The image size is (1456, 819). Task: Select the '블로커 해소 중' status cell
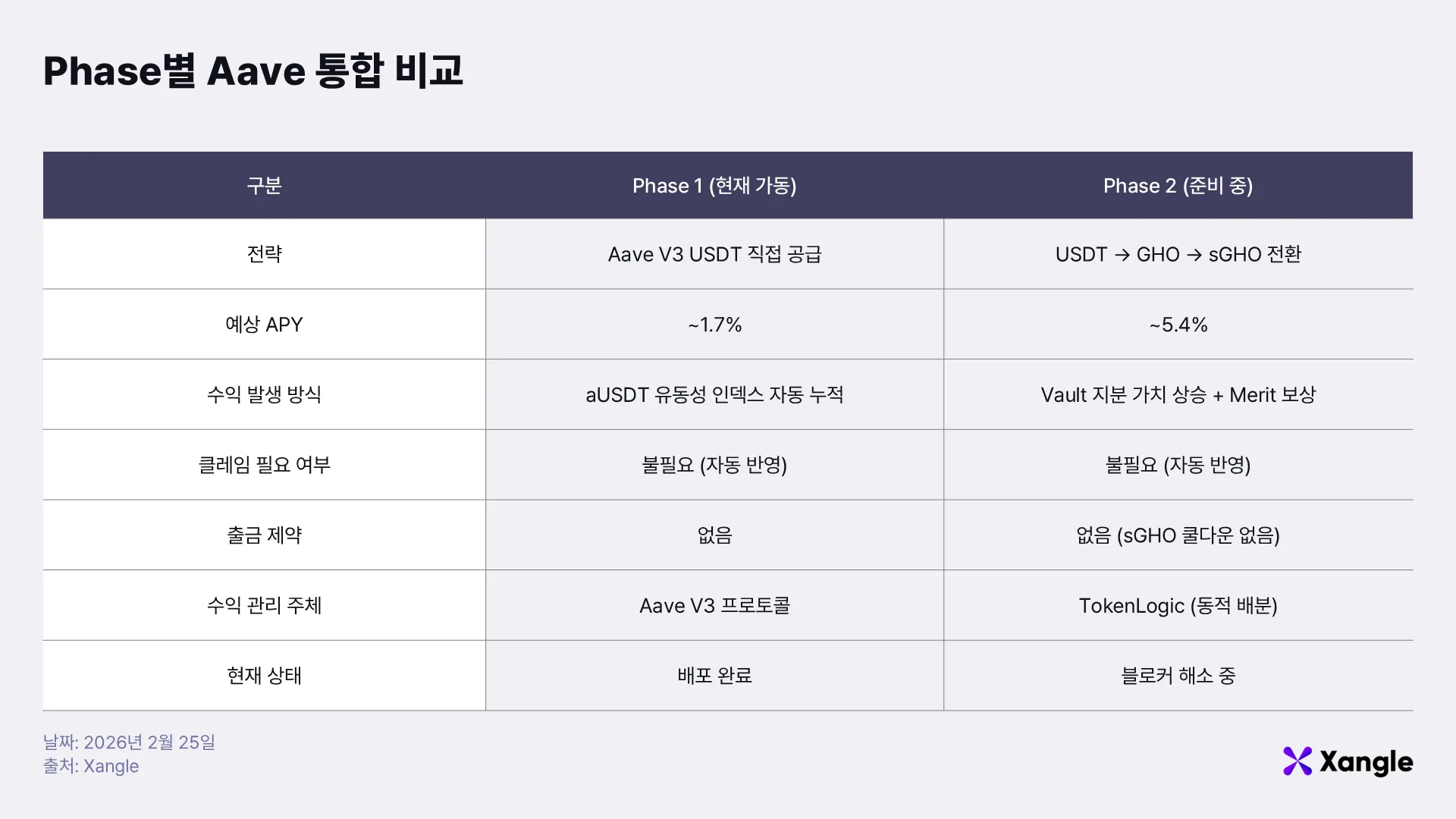pyautogui.click(x=1178, y=676)
